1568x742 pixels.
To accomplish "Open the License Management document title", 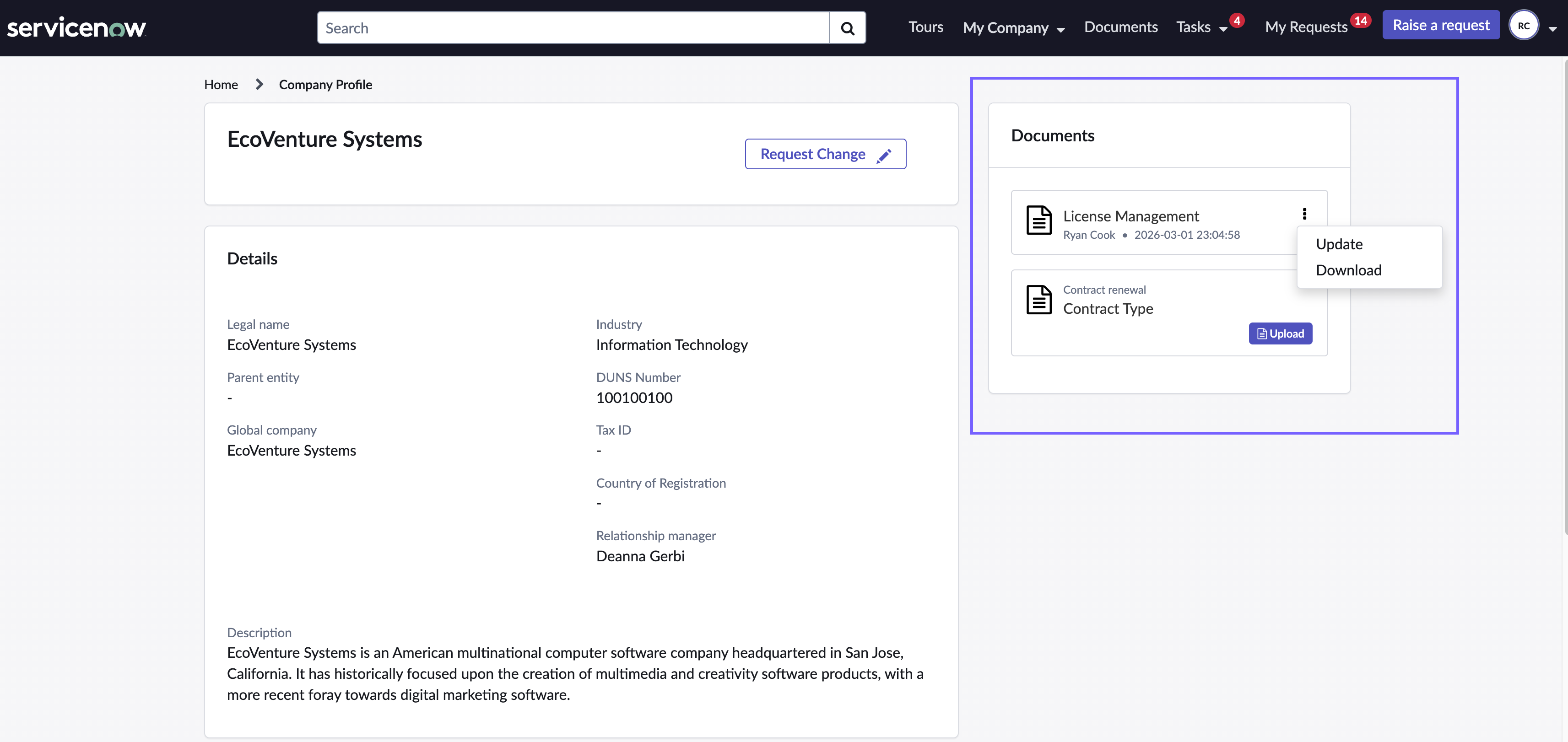I will [x=1131, y=216].
